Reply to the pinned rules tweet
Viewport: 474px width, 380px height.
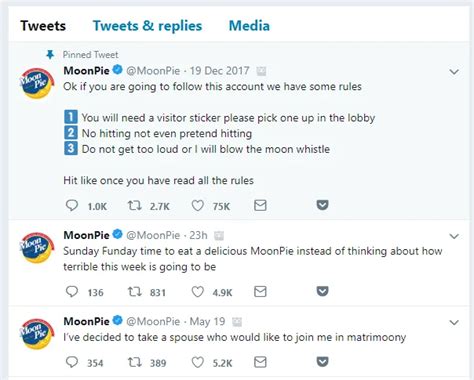click(72, 205)
